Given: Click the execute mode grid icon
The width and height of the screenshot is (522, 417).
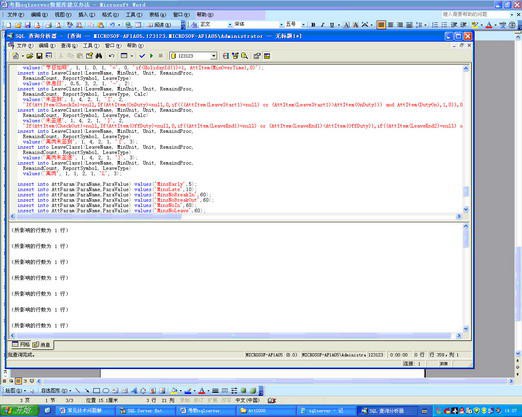Looking at the screenshot, I should (124, 56).
